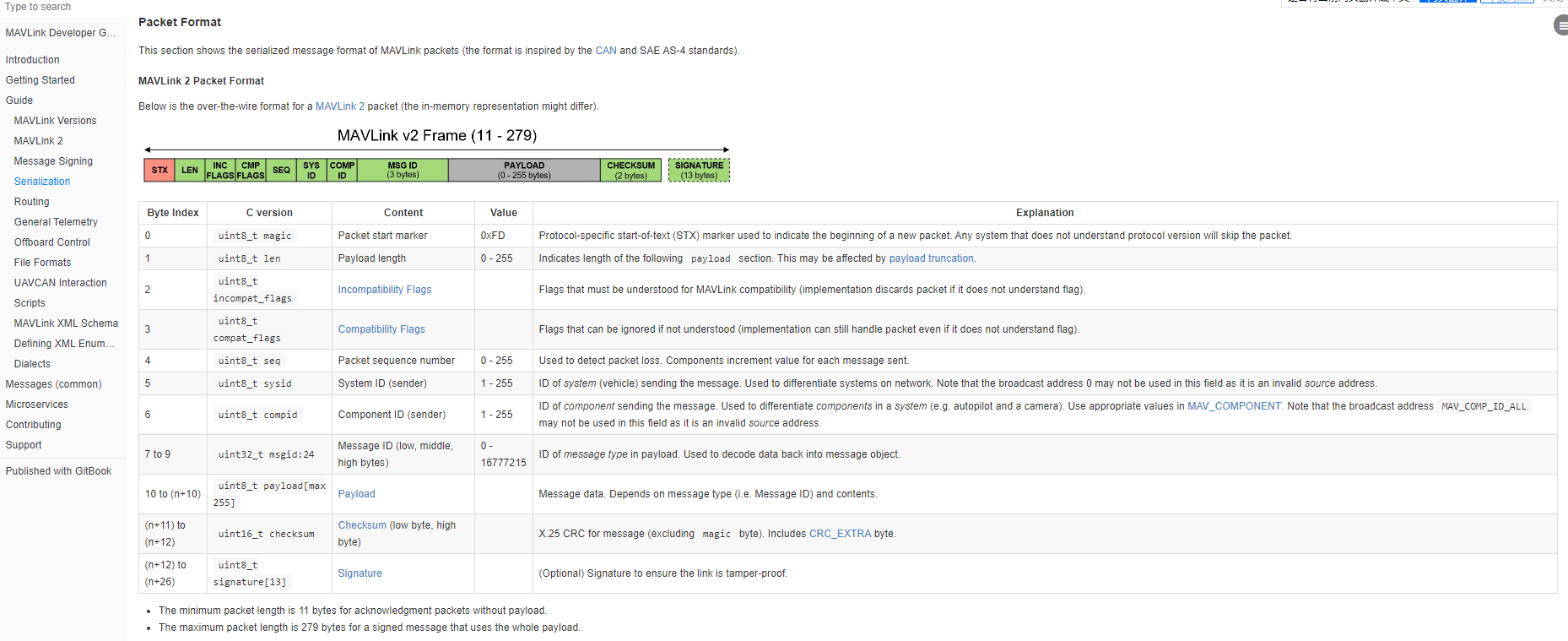
Task: Open MAVLink XML Schema sidebar item
Action: (x=67, y=323)
